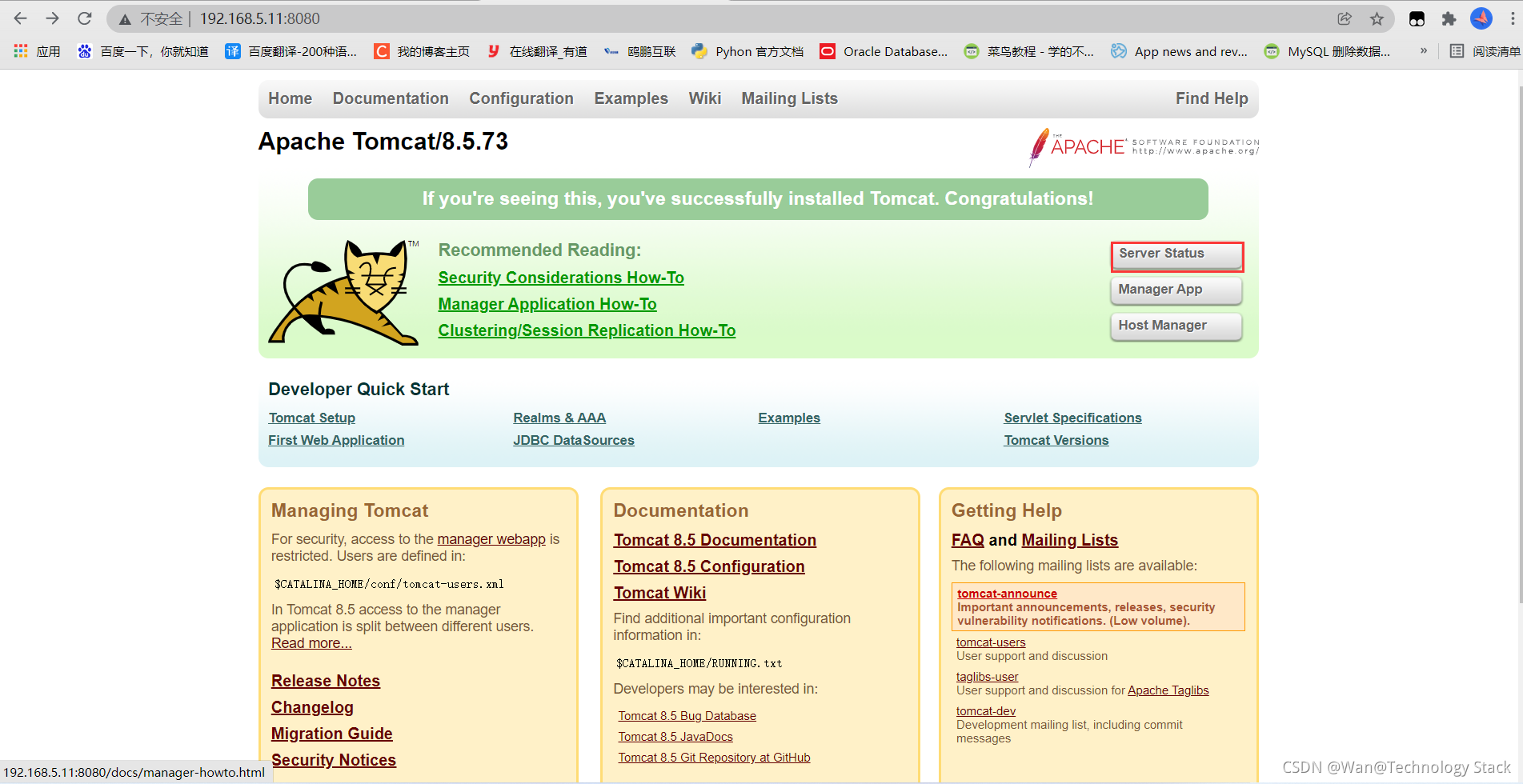This screenshot has width=1523, height=784.
Task: Open the Python official docs bookmark
Action: pyautogui.click(x=747, y=51)
